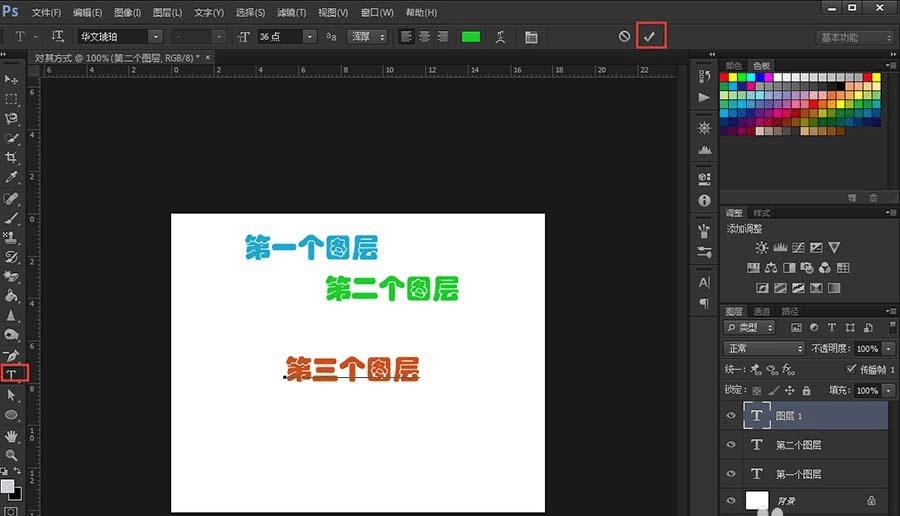900x516 pixels.
Task: Click the 基本功能 workspace switcher
Action: pyautogui.click(x=855, y=37)
